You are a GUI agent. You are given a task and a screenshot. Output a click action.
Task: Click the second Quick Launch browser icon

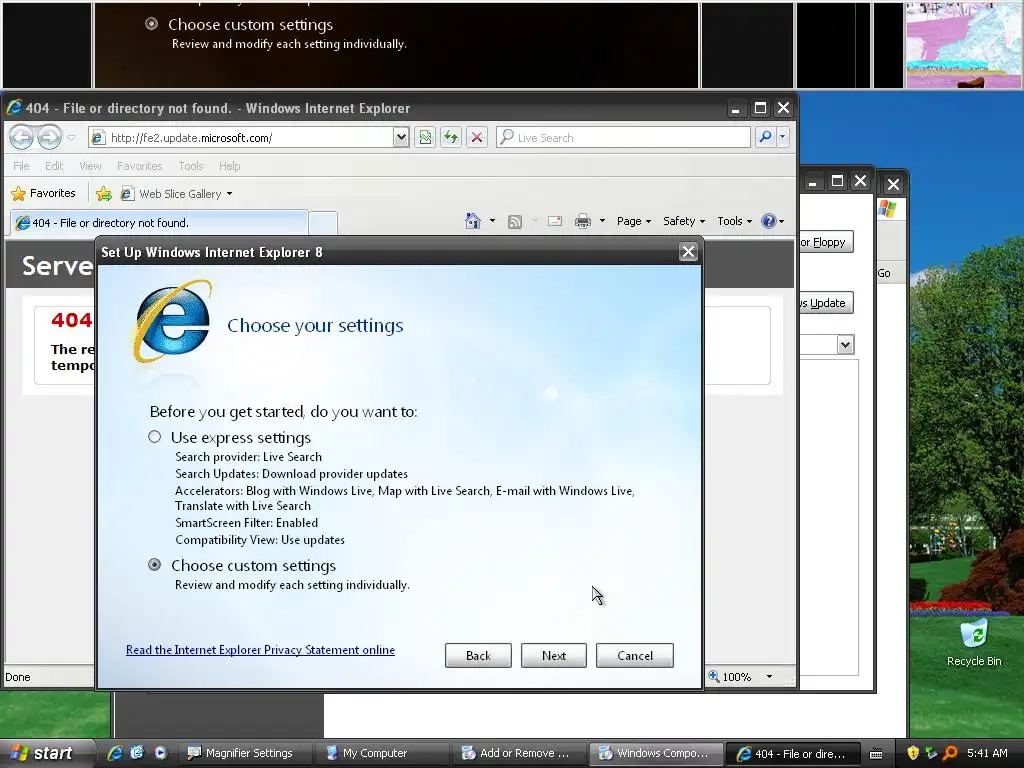(x=137, y=753)
